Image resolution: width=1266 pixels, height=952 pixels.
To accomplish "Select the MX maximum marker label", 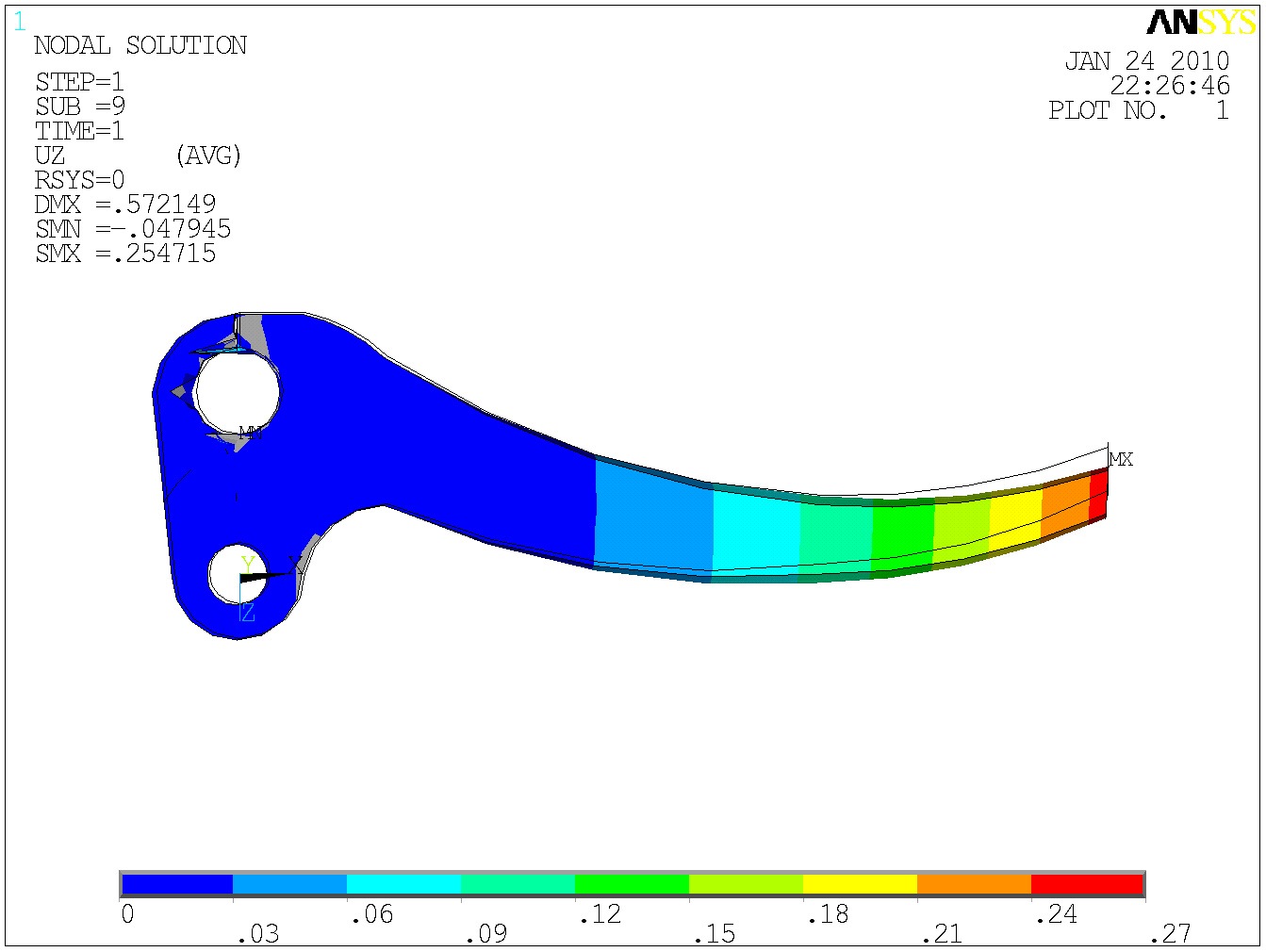I will pyautogui.click(x=1121, y=460).
